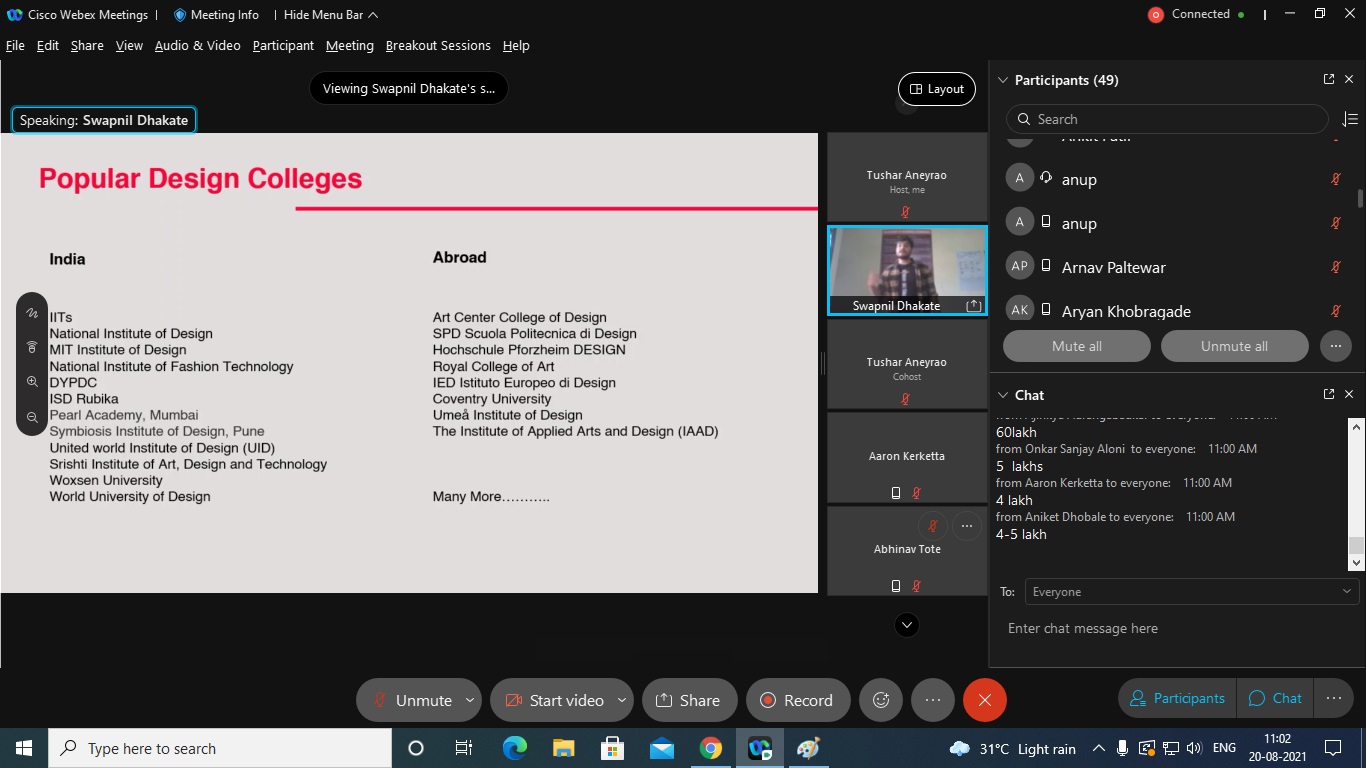1366x768 pixels.
Task: Open the Breakout Sessions menu
Action: [438, 45]
